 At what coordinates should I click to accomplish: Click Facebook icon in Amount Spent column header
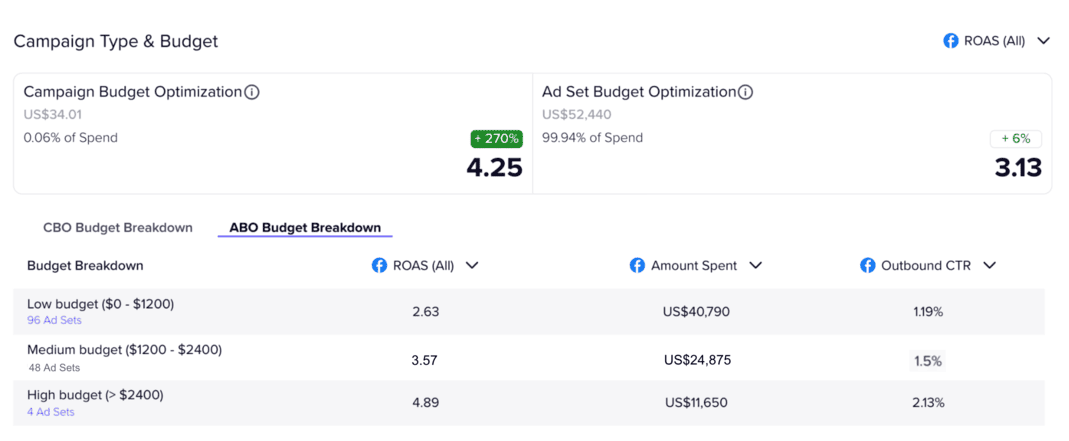coord(637,266)
